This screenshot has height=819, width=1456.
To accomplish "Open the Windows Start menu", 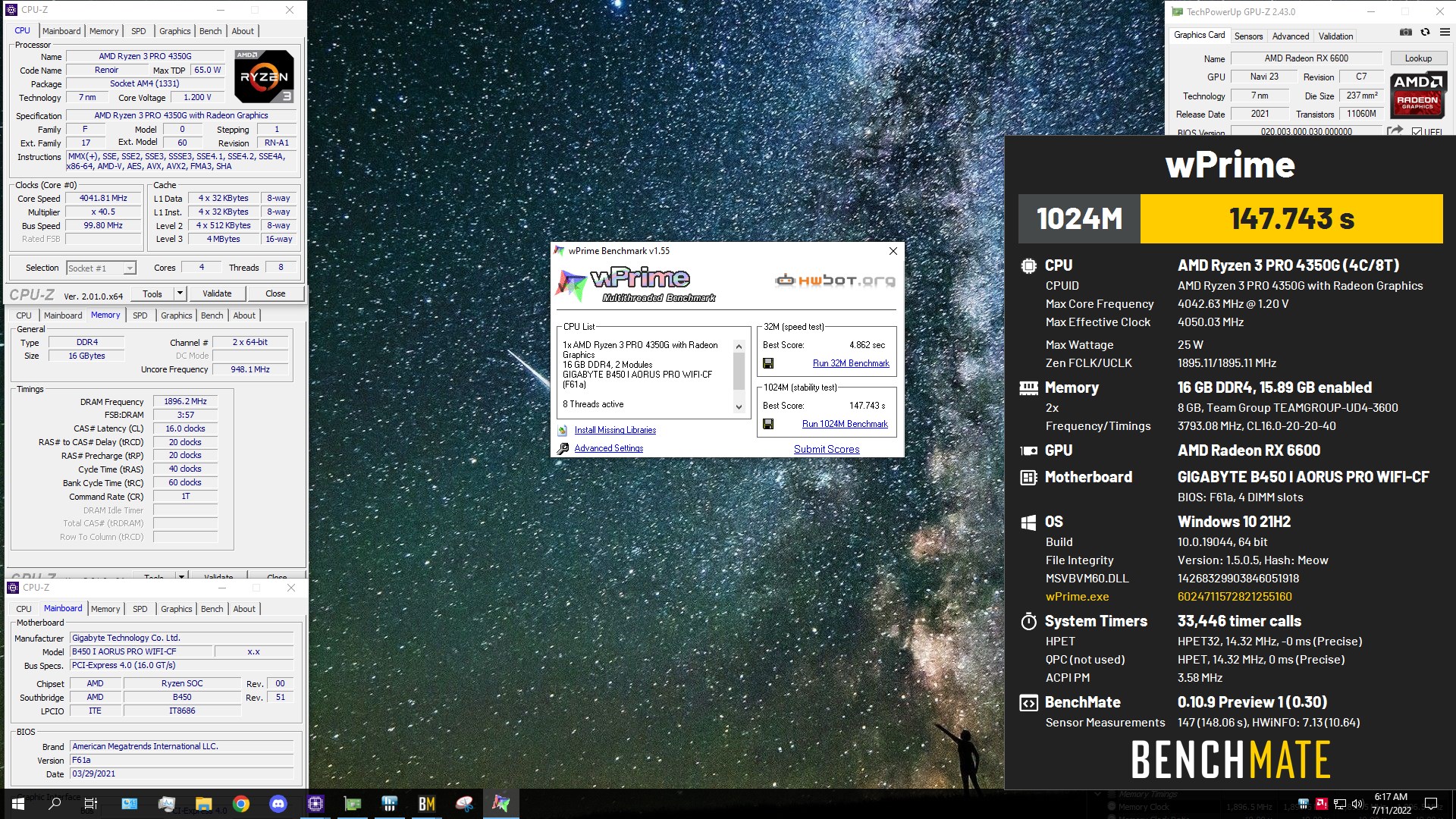I will point(18,804).
